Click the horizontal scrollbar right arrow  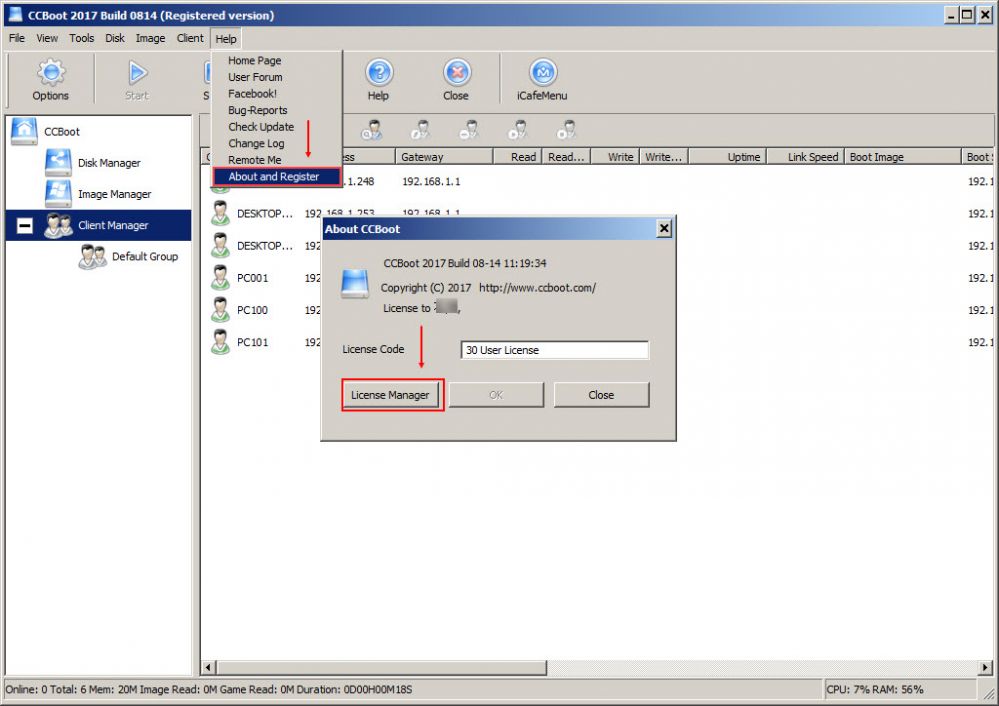pos(985,668)
